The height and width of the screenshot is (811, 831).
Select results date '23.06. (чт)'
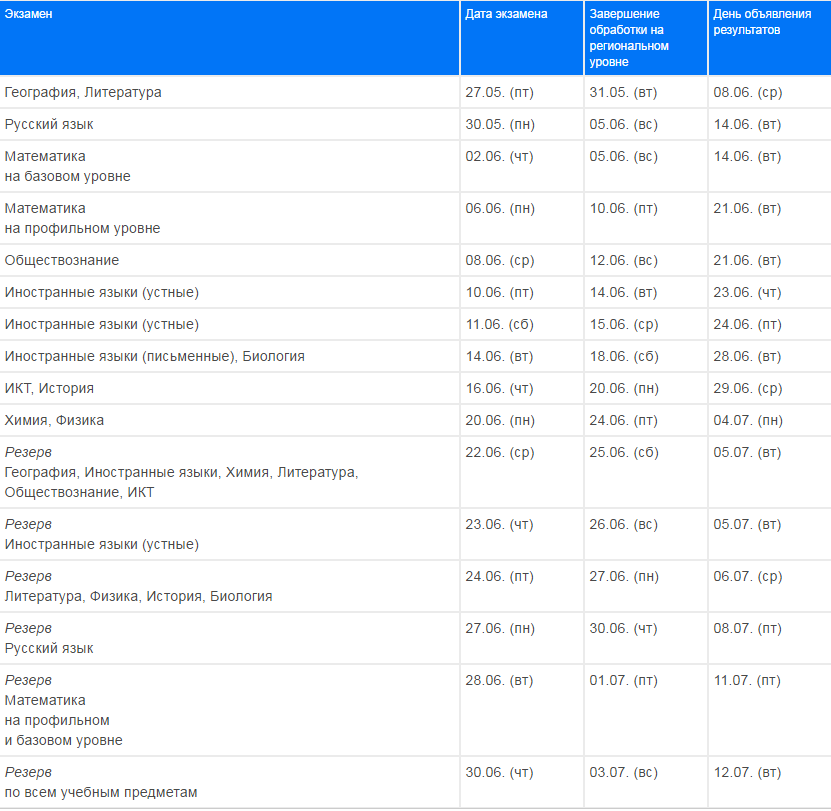point(770,292)
